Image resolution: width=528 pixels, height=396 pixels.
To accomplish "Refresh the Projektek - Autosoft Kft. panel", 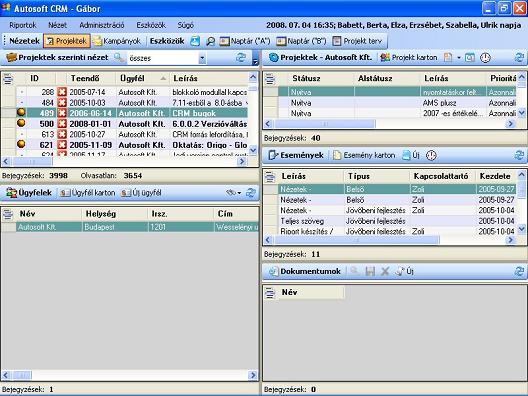I will pyautogui.click(x=520, y=58).
